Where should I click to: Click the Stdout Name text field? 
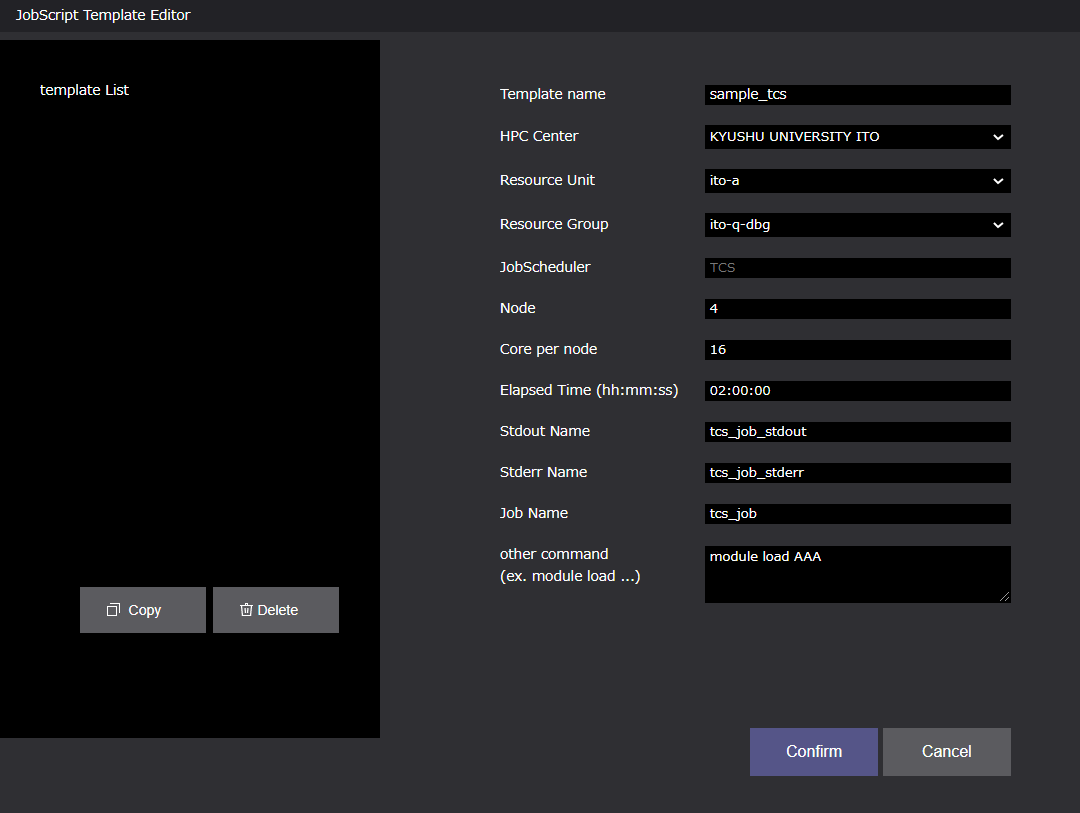click(x=857, y=432)
